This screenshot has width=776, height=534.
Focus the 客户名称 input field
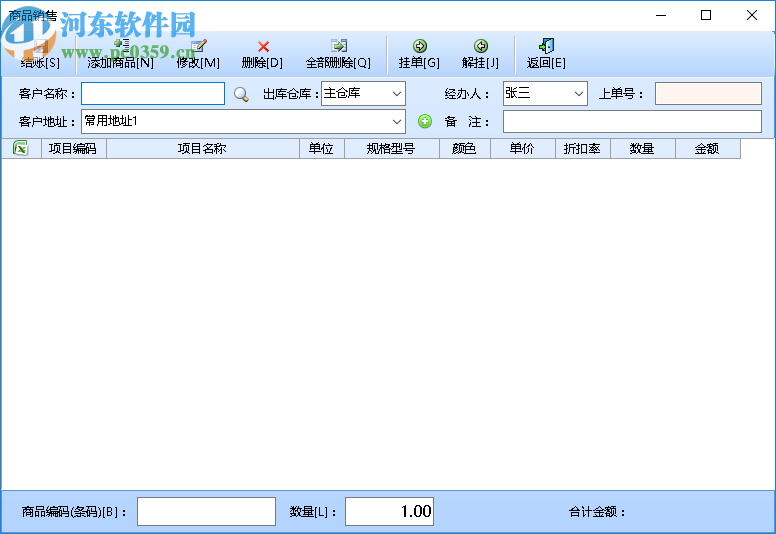pyautogui.click(x=153, y=94)
